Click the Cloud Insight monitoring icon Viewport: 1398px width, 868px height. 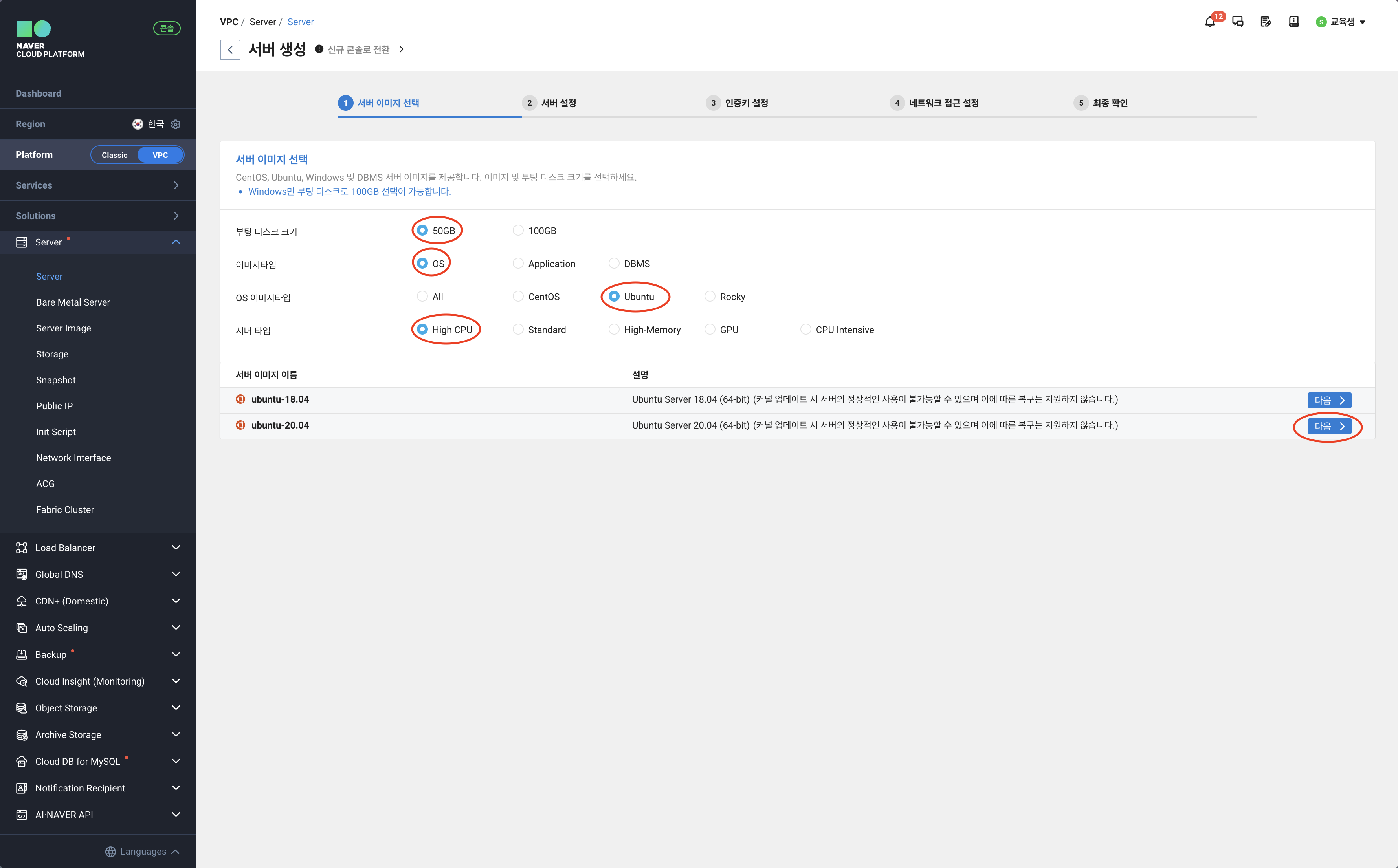tap(22, 681)
